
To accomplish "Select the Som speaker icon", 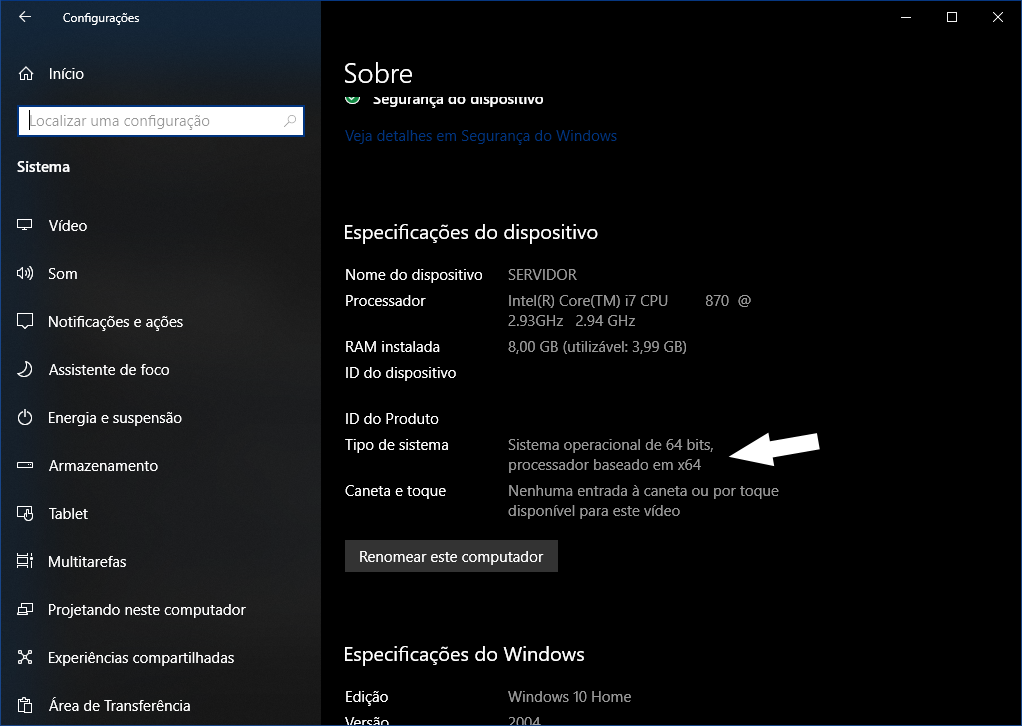I will [25, 273].
